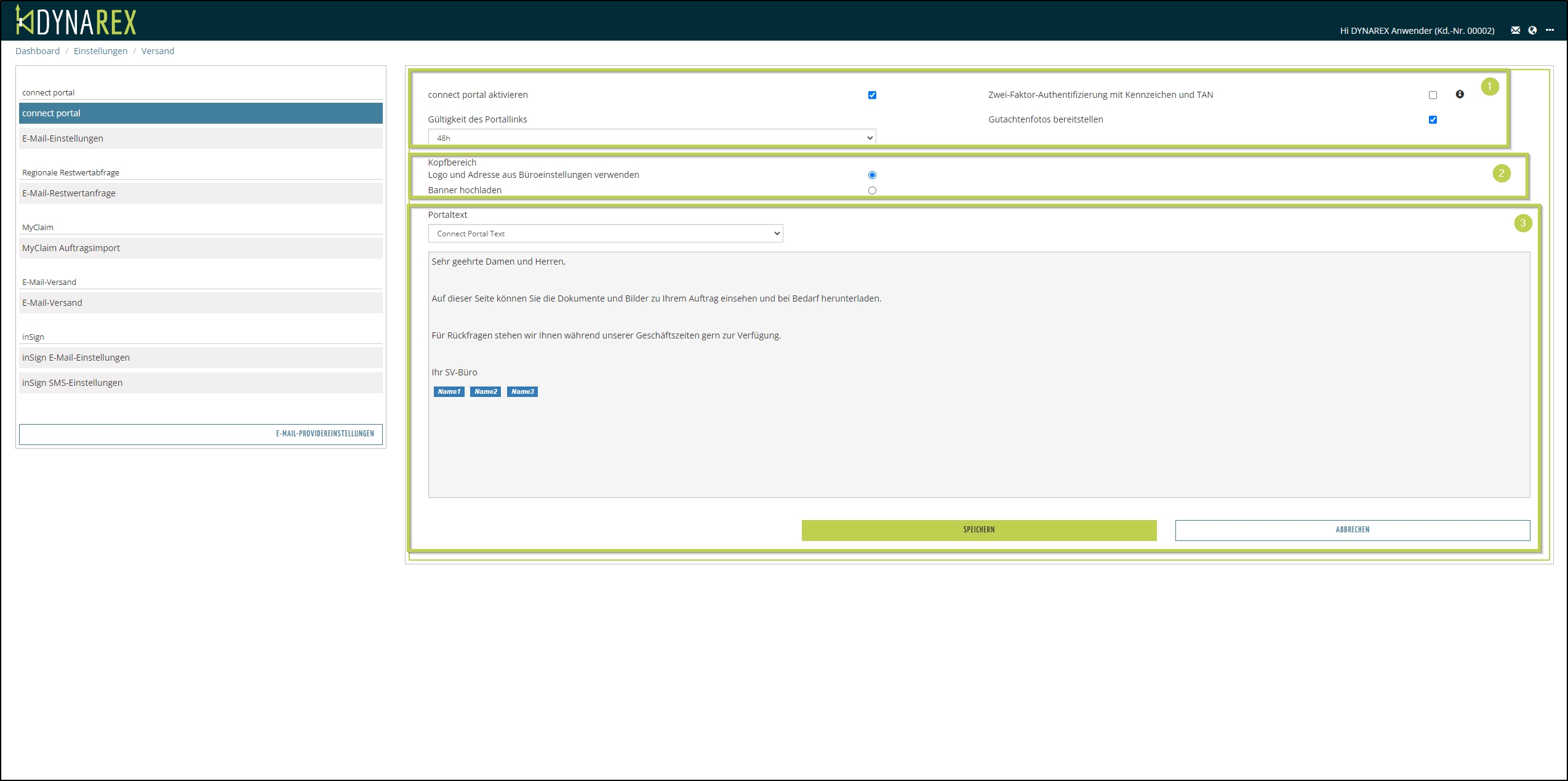Viewport: 1568px width, 781px height.
Task: Insert the Name3 placeholder tag
Action: (x=522, y=391)
